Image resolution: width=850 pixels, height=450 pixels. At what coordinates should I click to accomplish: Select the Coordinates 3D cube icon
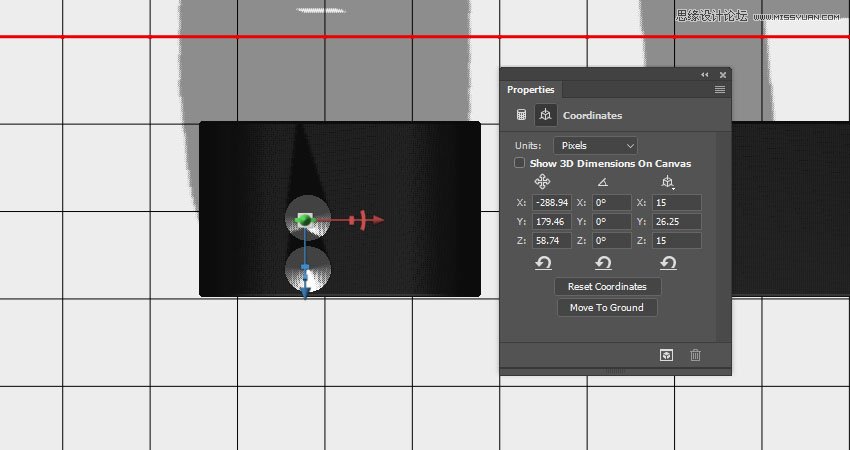tap(545, 115)
